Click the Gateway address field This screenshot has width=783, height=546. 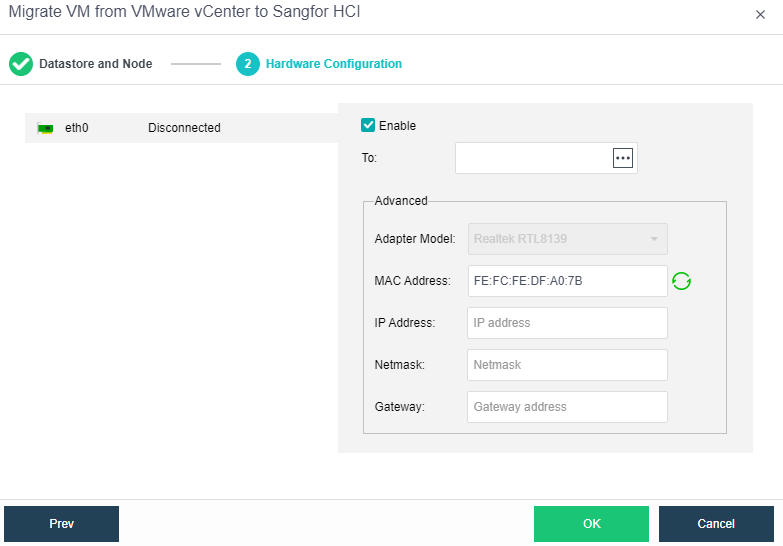[x=566, y=407]
